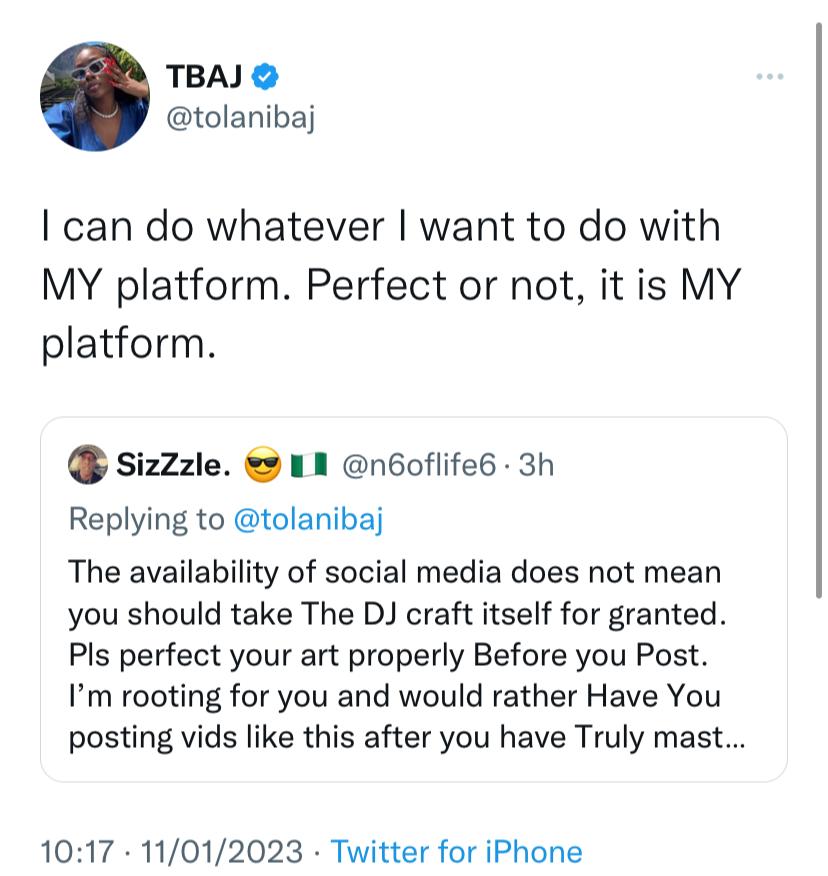Open @tolanibaj mention in Replying to line
The image size is (828, 876).
point(308,519)
